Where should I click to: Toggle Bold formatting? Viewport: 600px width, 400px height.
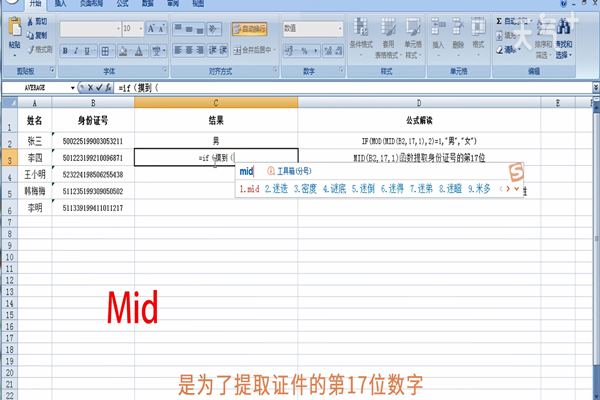(65, 51)
